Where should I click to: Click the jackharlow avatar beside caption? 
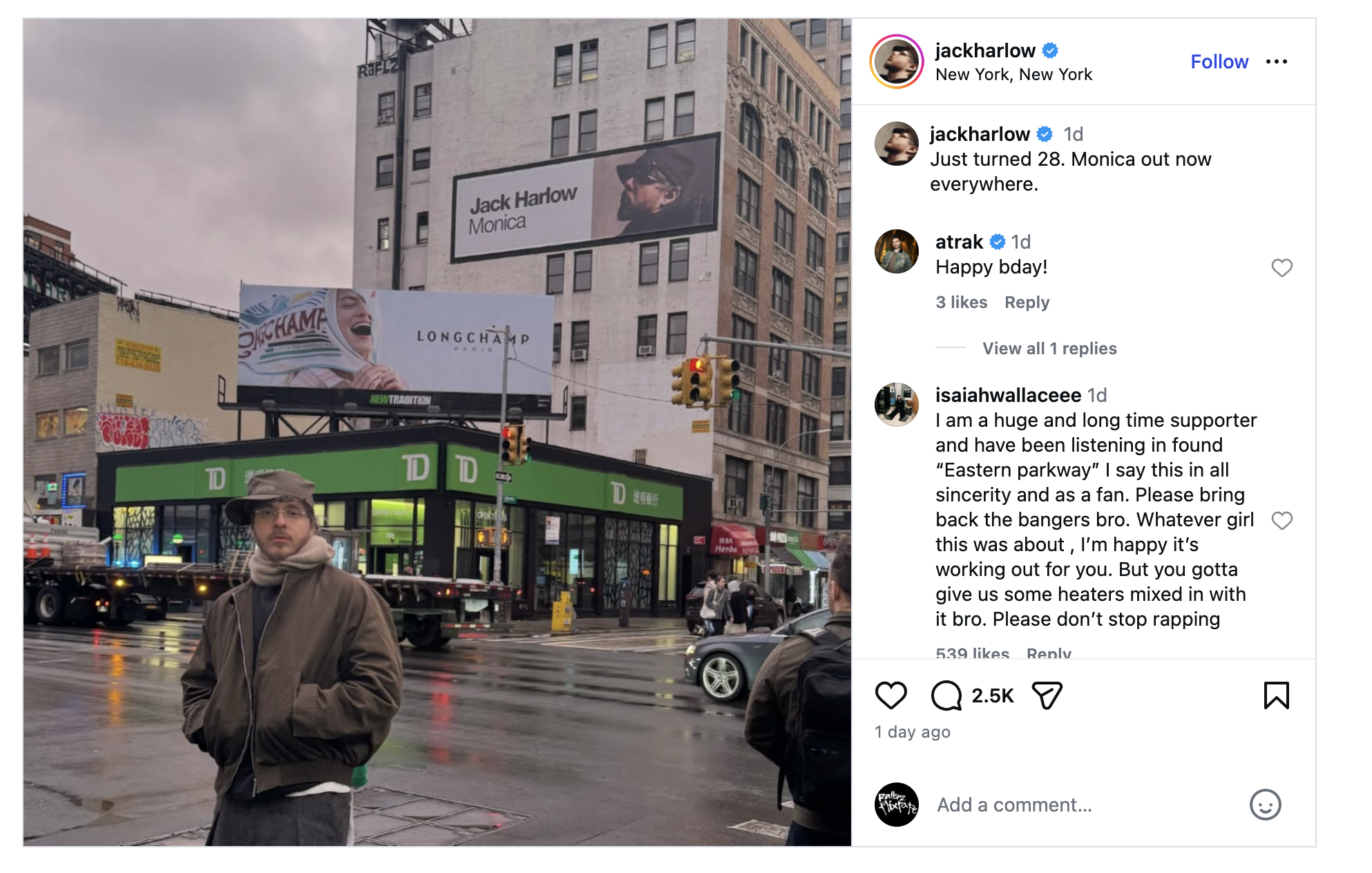pyautogui.click(x=897, y=144)
